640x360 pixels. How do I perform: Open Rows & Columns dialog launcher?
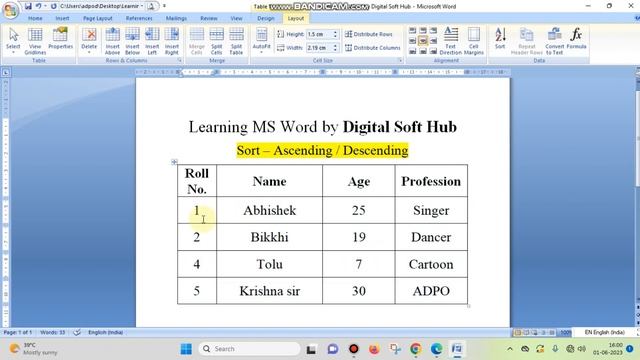(179, 60)
